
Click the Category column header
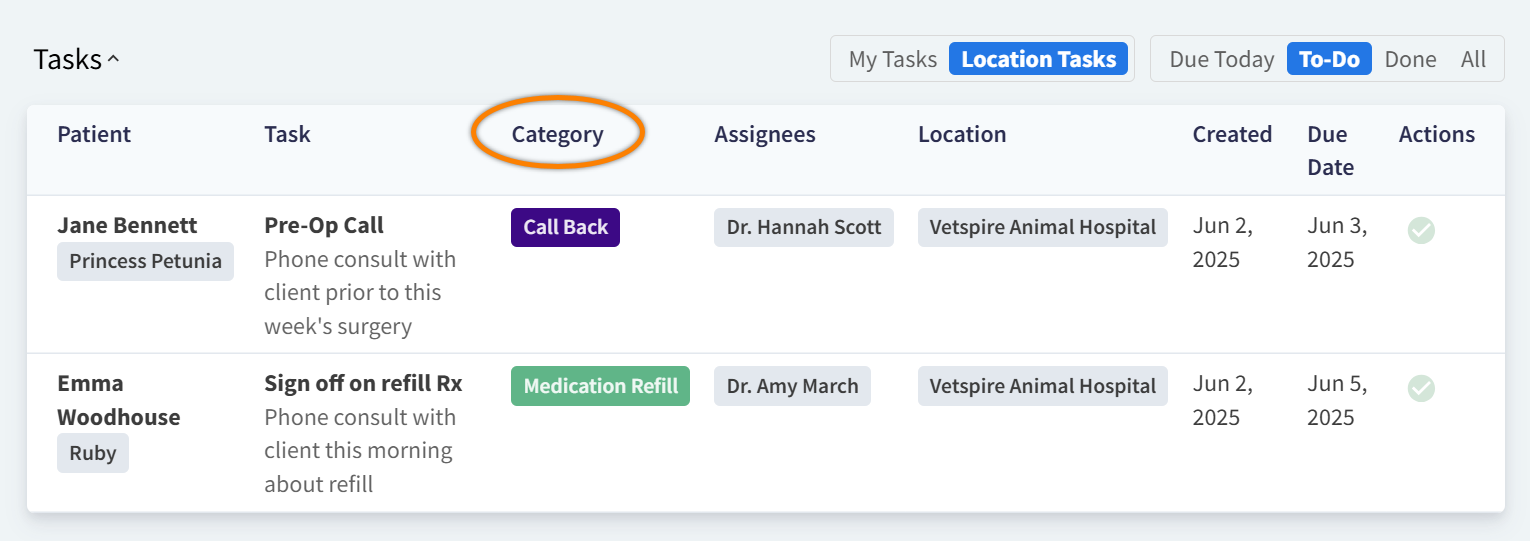[x=557, y=134]
